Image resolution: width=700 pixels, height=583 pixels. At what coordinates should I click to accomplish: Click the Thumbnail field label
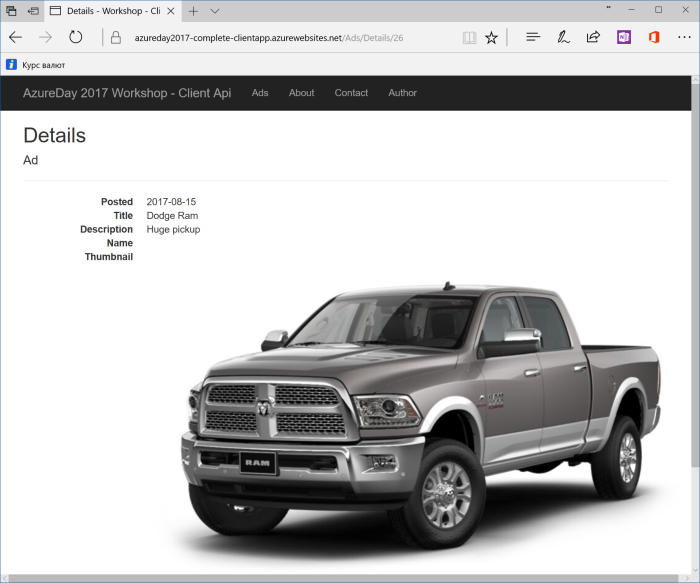(x=109, y=257)
